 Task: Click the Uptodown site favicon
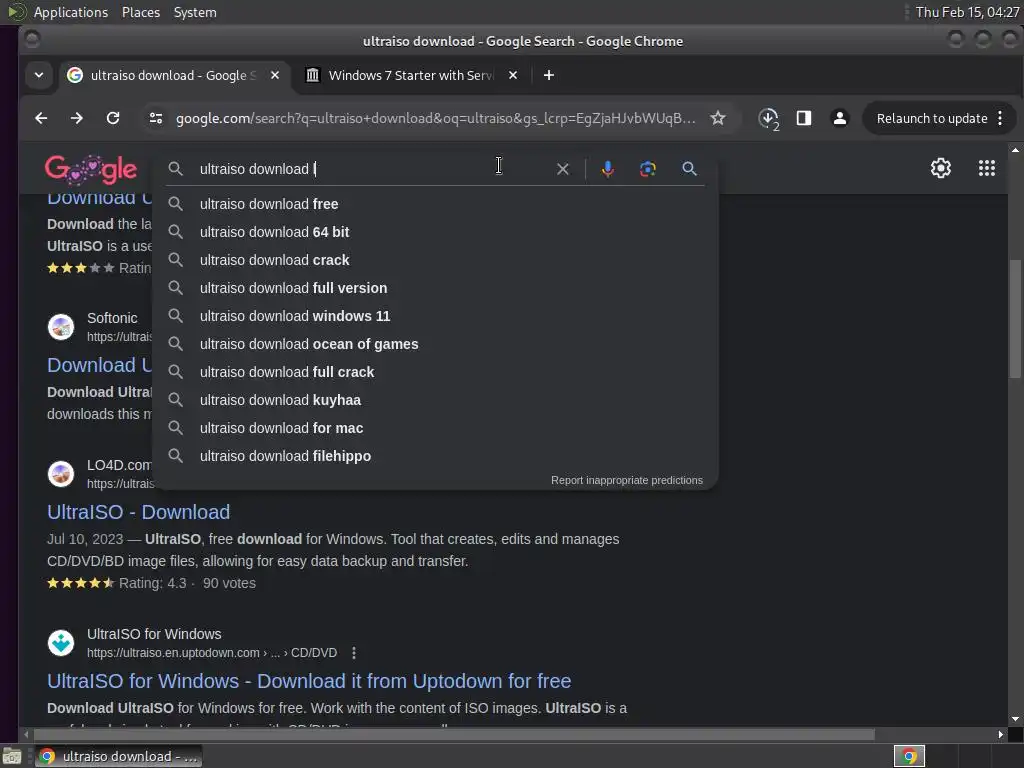(61, 643)
